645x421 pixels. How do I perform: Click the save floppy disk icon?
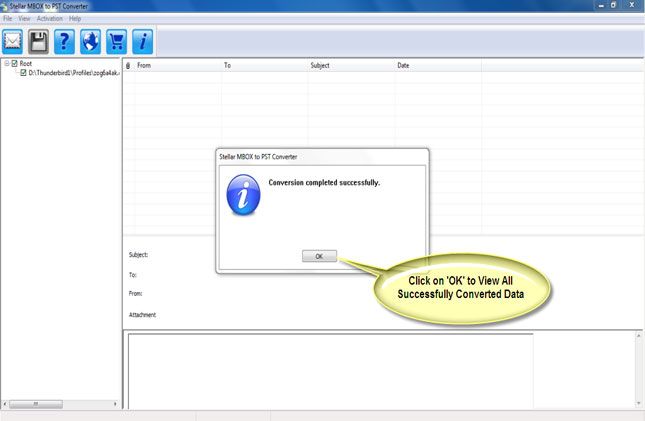coord(39,42)
